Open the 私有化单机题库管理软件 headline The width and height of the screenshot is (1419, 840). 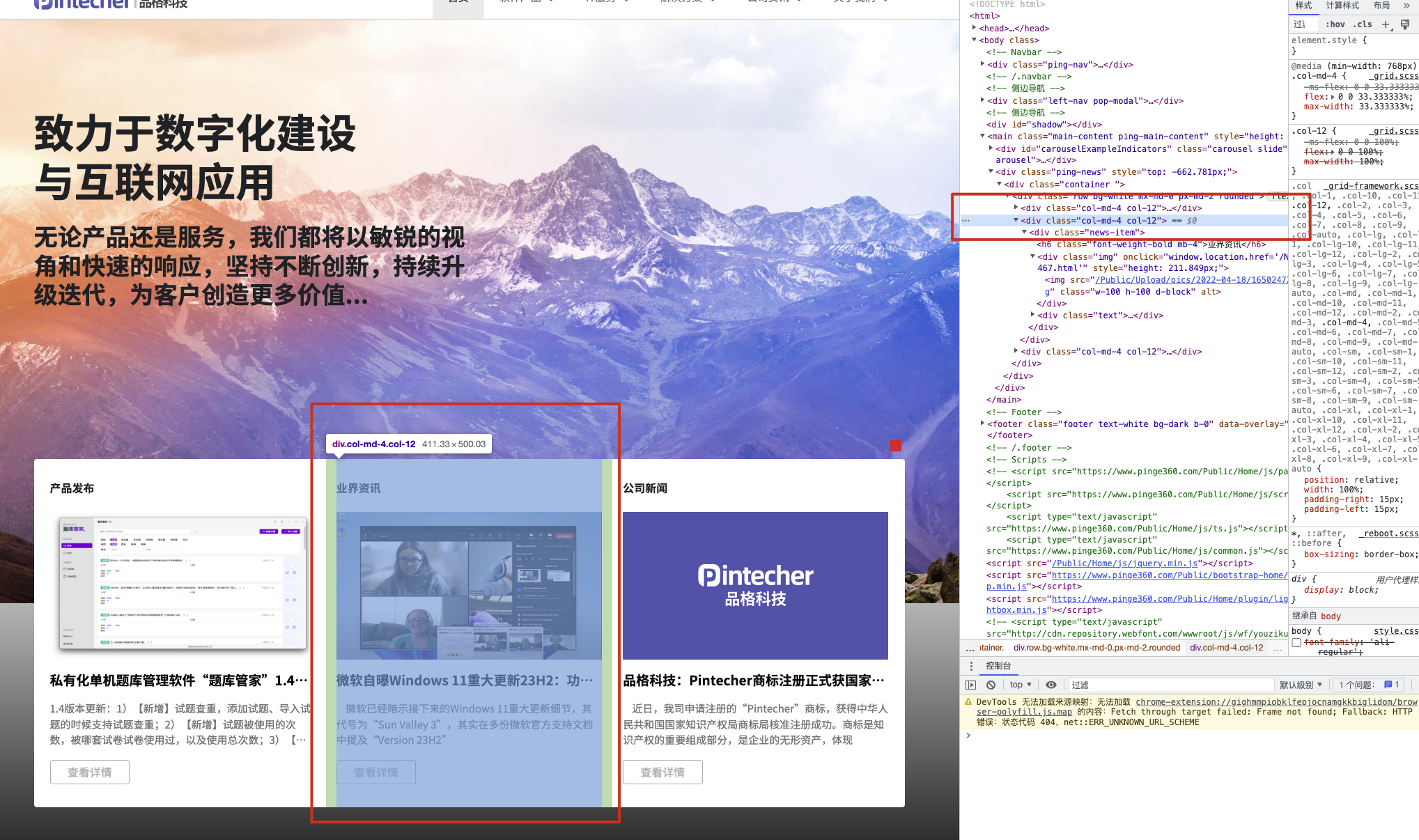(x=178, y=680)
